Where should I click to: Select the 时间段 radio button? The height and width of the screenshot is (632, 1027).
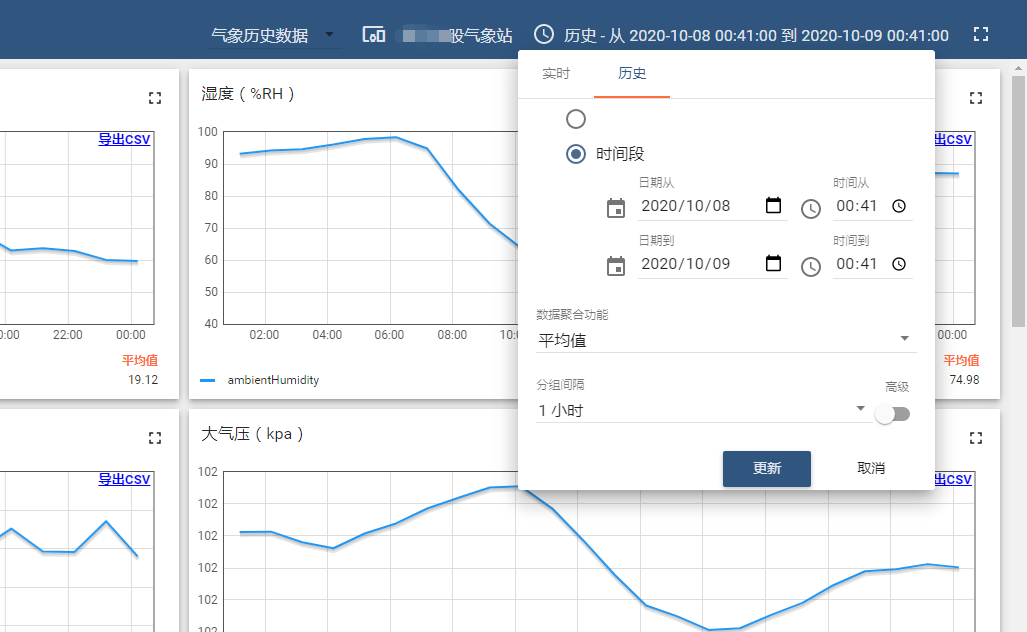[576, 154]
